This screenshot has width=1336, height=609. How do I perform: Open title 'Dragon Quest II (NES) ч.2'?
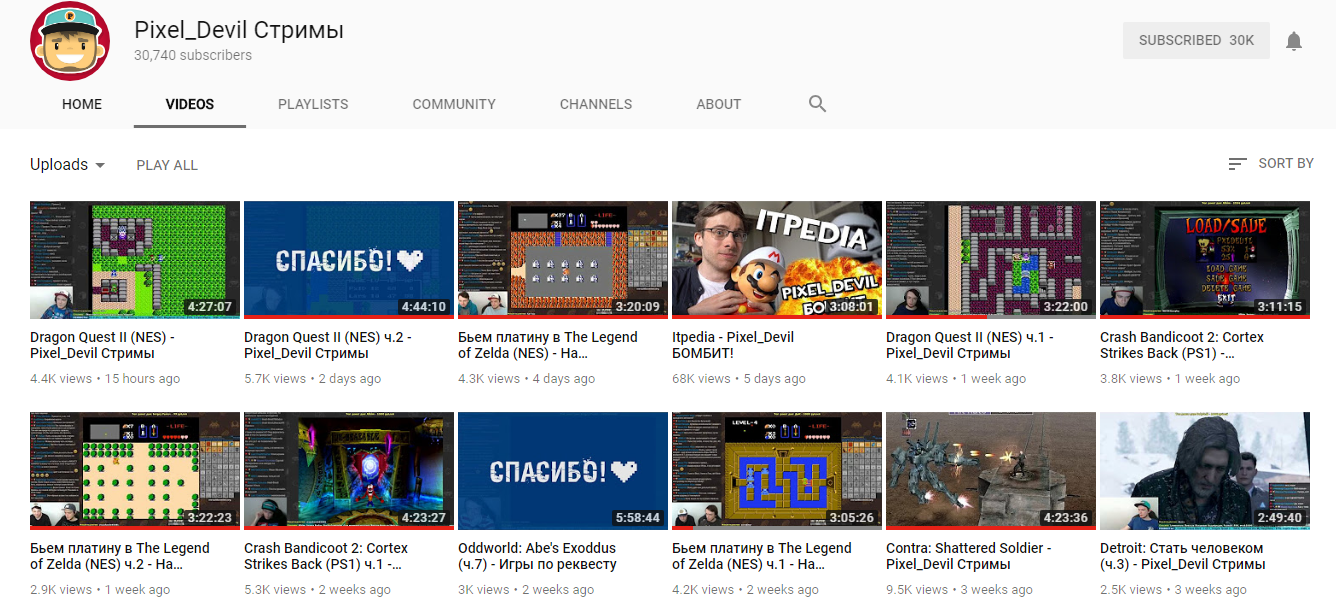click(x=328, y=345)
